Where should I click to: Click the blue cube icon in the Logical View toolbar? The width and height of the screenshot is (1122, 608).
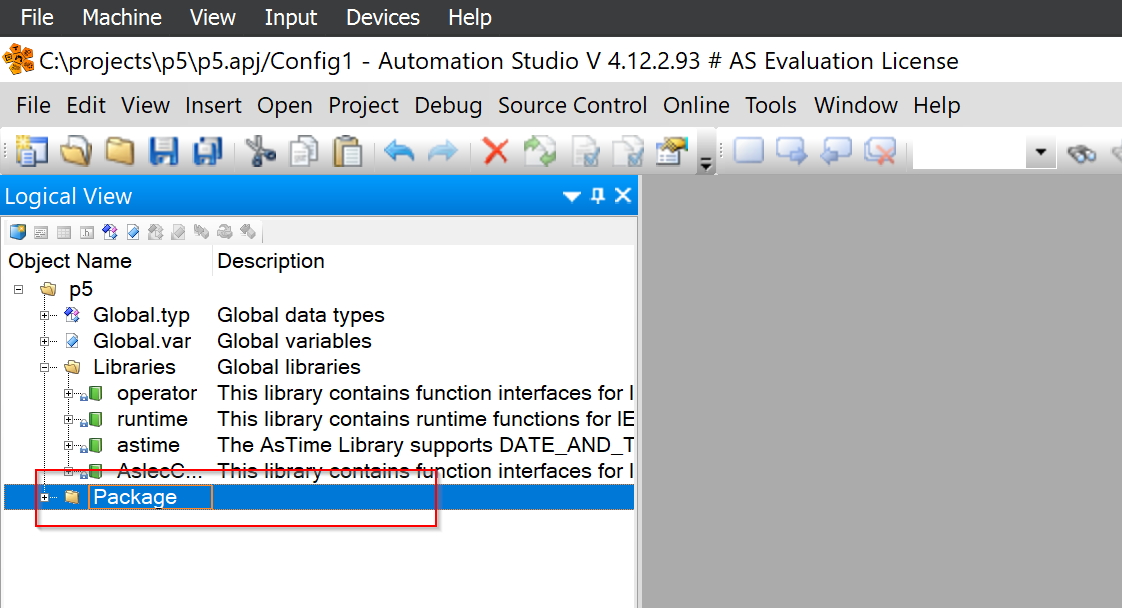pyautogui.click(x=18, y=232)
